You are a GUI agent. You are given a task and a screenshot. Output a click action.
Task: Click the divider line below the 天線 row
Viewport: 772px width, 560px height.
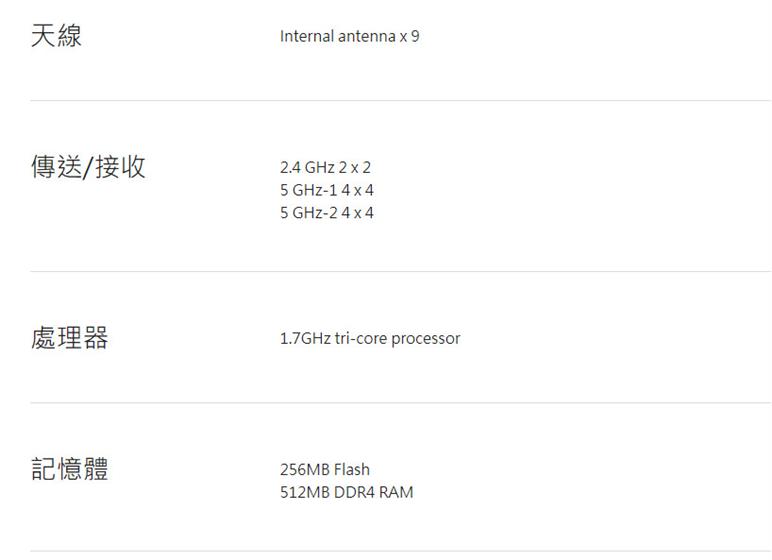coord(400,100)
